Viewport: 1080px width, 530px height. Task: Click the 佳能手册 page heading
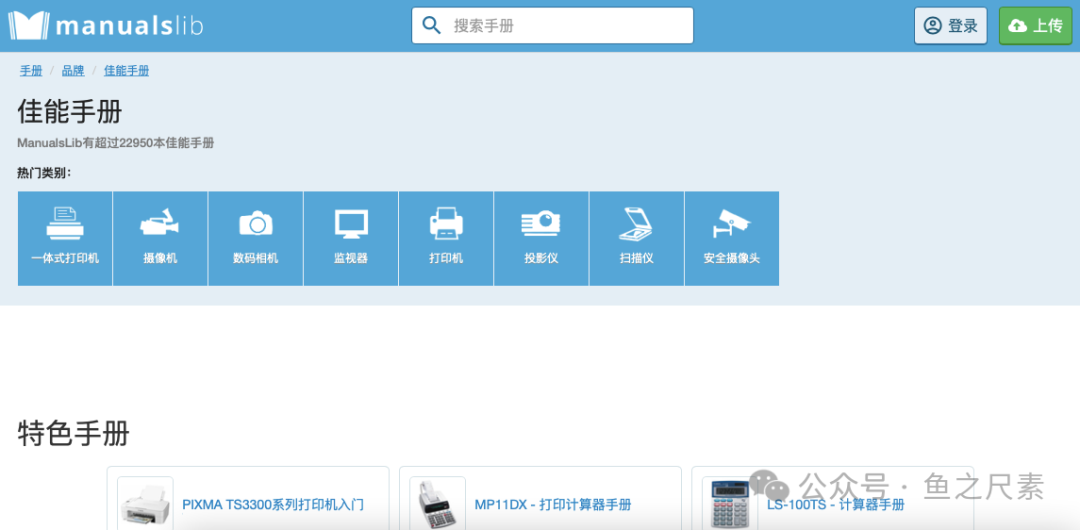(70, 112)
